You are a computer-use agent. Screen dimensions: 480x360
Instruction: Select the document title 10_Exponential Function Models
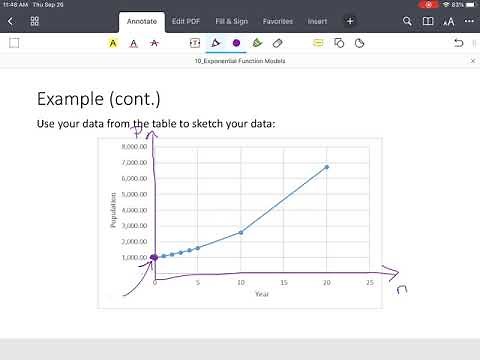coord(240,61)
